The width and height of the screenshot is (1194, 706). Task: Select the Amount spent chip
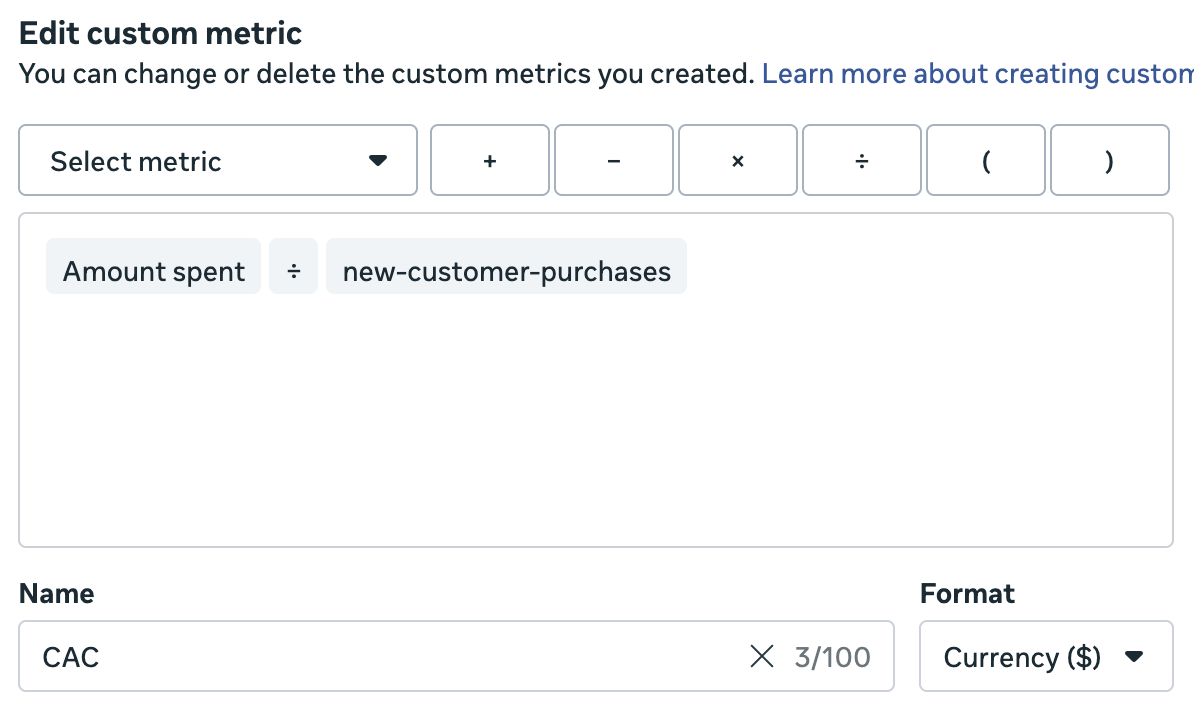click(154, 272)
